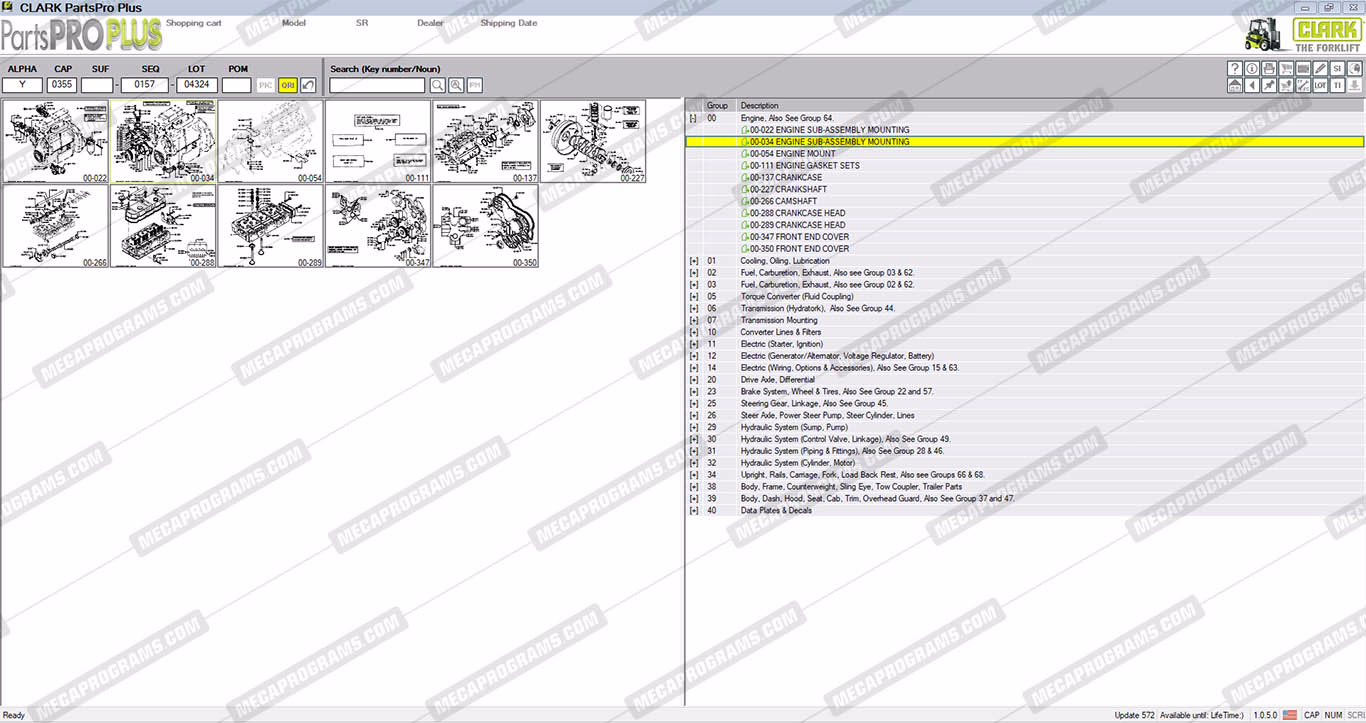Print using the printer icon
This screenshot has height=723, width=1366.
(1269, 68)
